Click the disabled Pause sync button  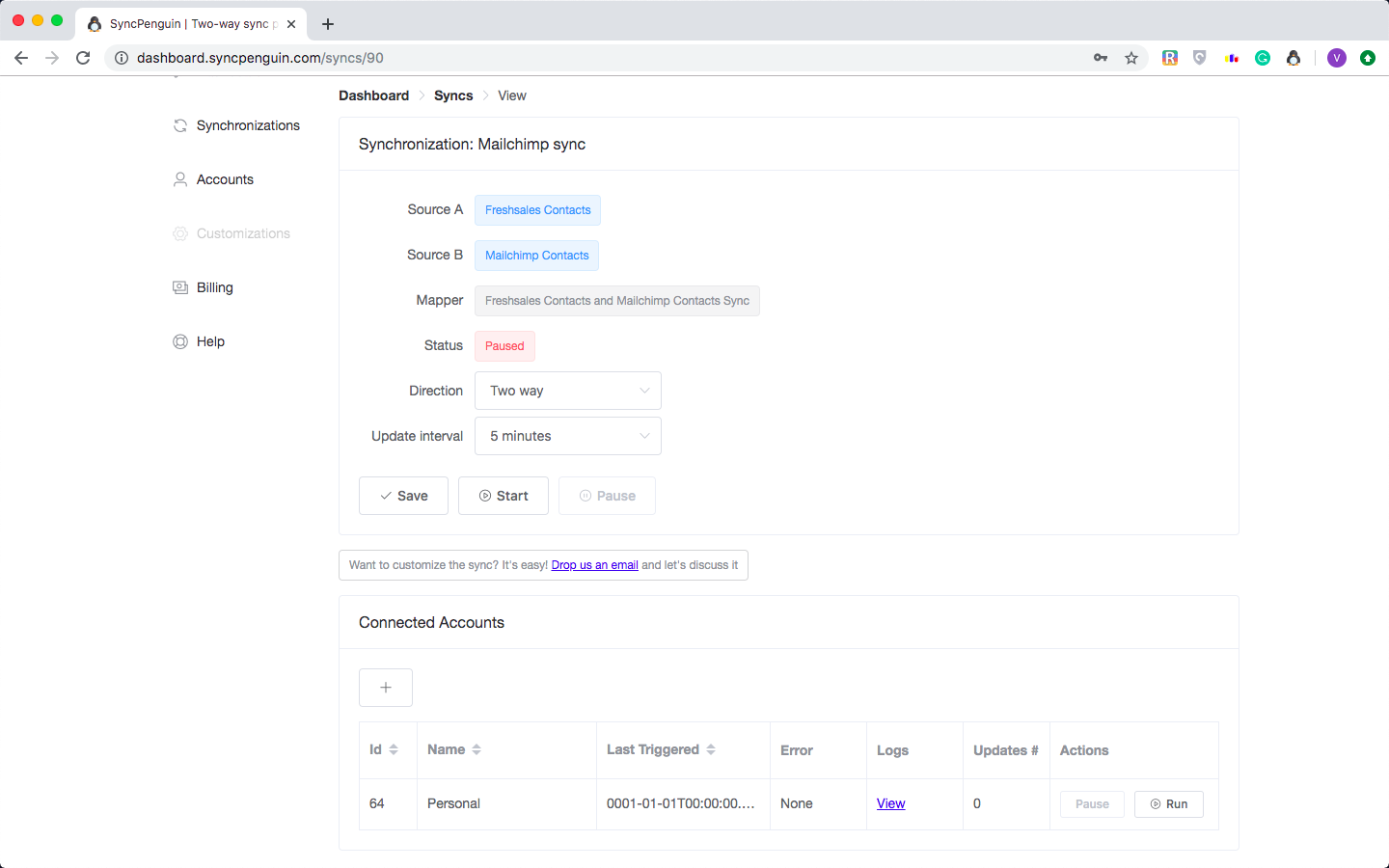click(607, 496)
